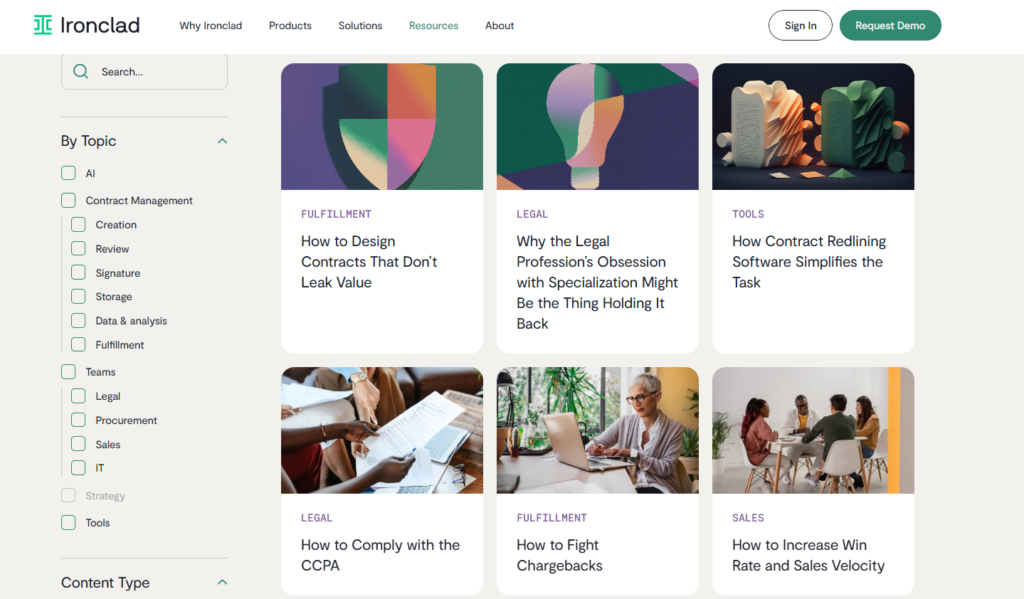Collapse the Content Type section chevron
Viewport: 1024px width, 599px height.
click(x=222, y=582)
